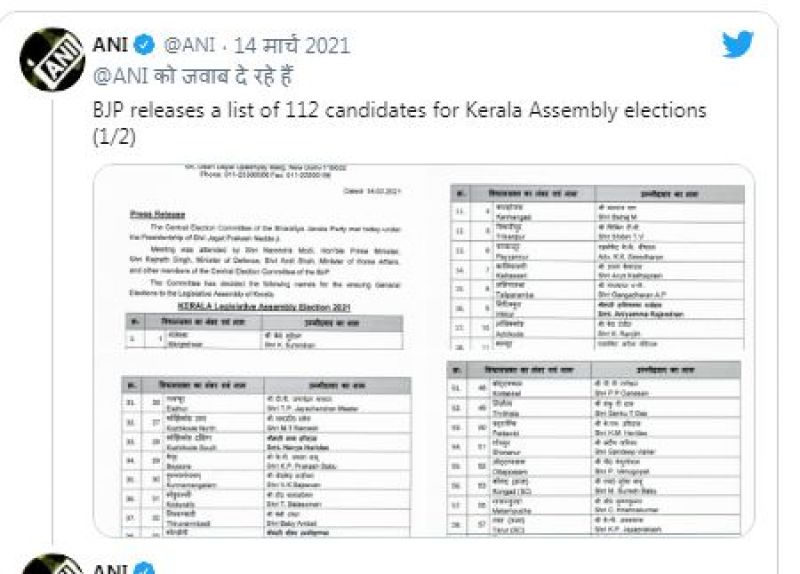Open the ANI avatar of the second tweet
The image size is (800, 574).
[46, 566]
